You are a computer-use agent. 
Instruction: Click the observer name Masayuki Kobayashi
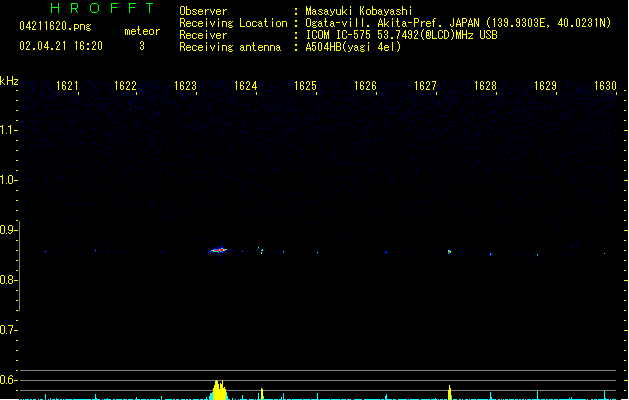[359, 11]
